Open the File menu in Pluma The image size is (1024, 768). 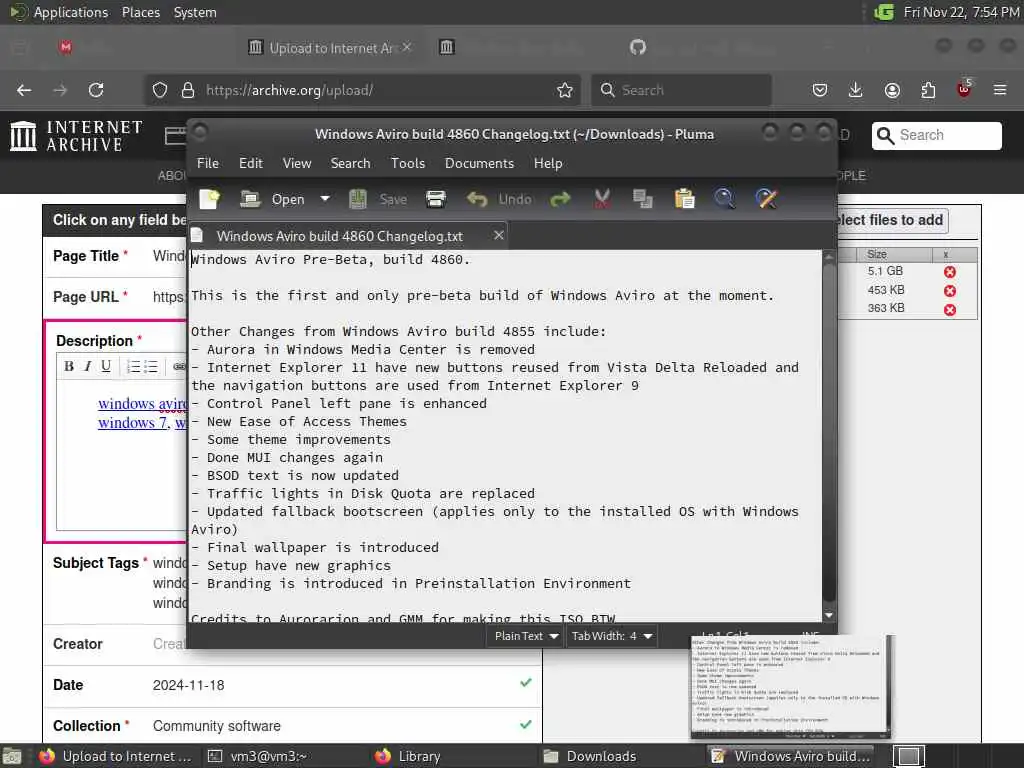point(208,163)
